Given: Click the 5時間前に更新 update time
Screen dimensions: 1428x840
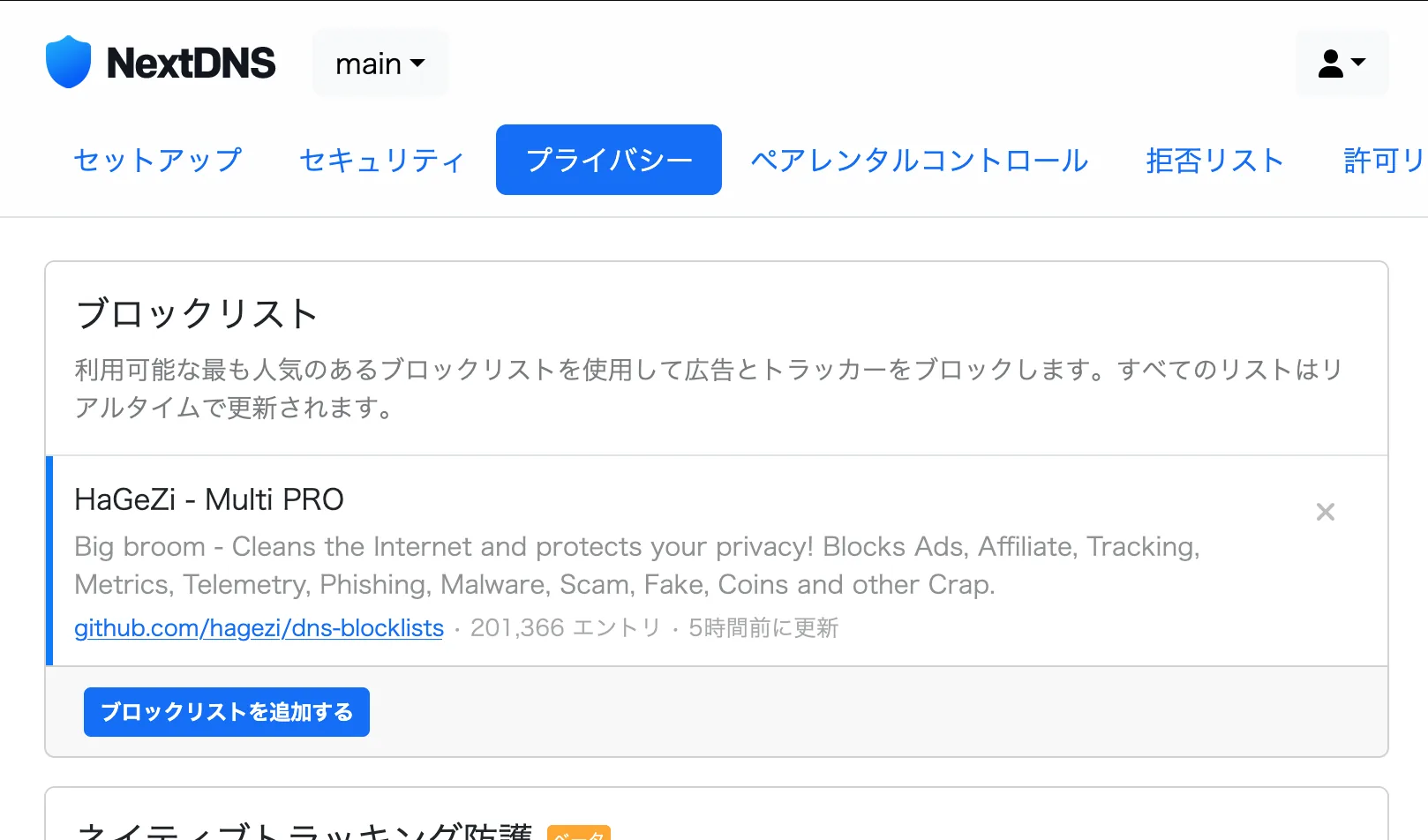Looking at the screenshot, I should click(x=763, y=628).
